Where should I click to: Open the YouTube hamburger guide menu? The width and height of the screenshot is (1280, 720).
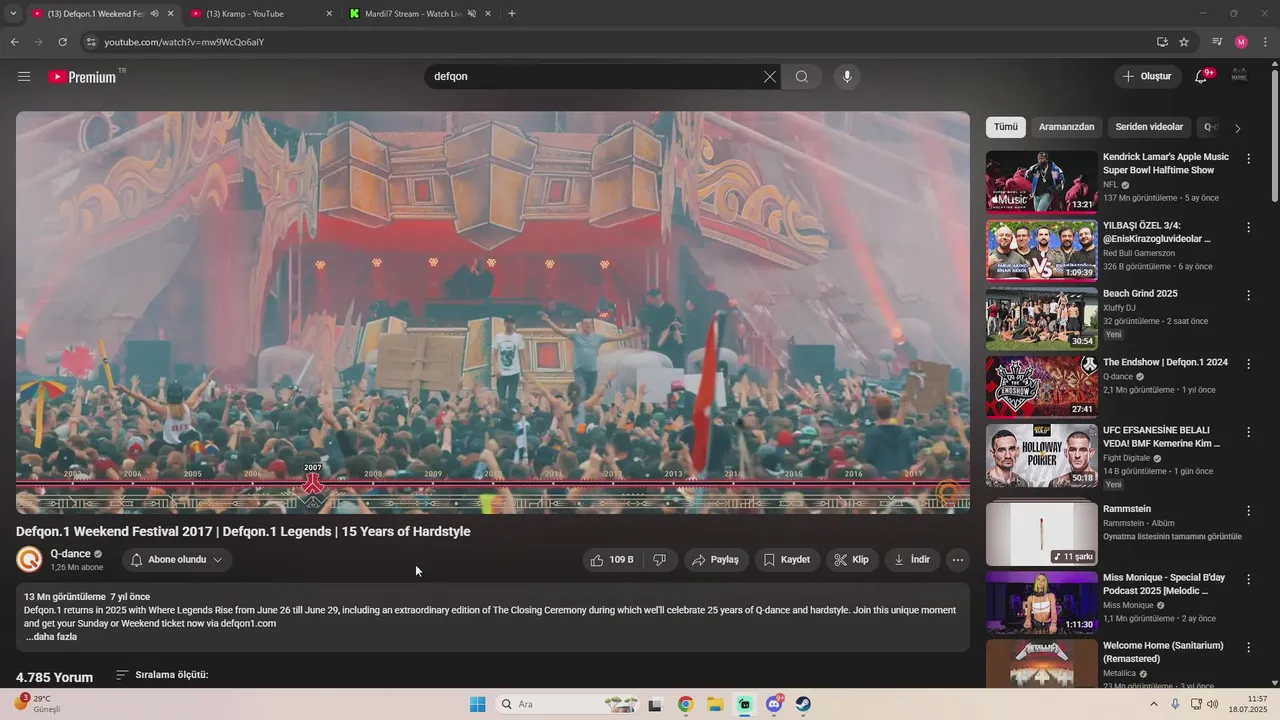click(x=24, y=77)
